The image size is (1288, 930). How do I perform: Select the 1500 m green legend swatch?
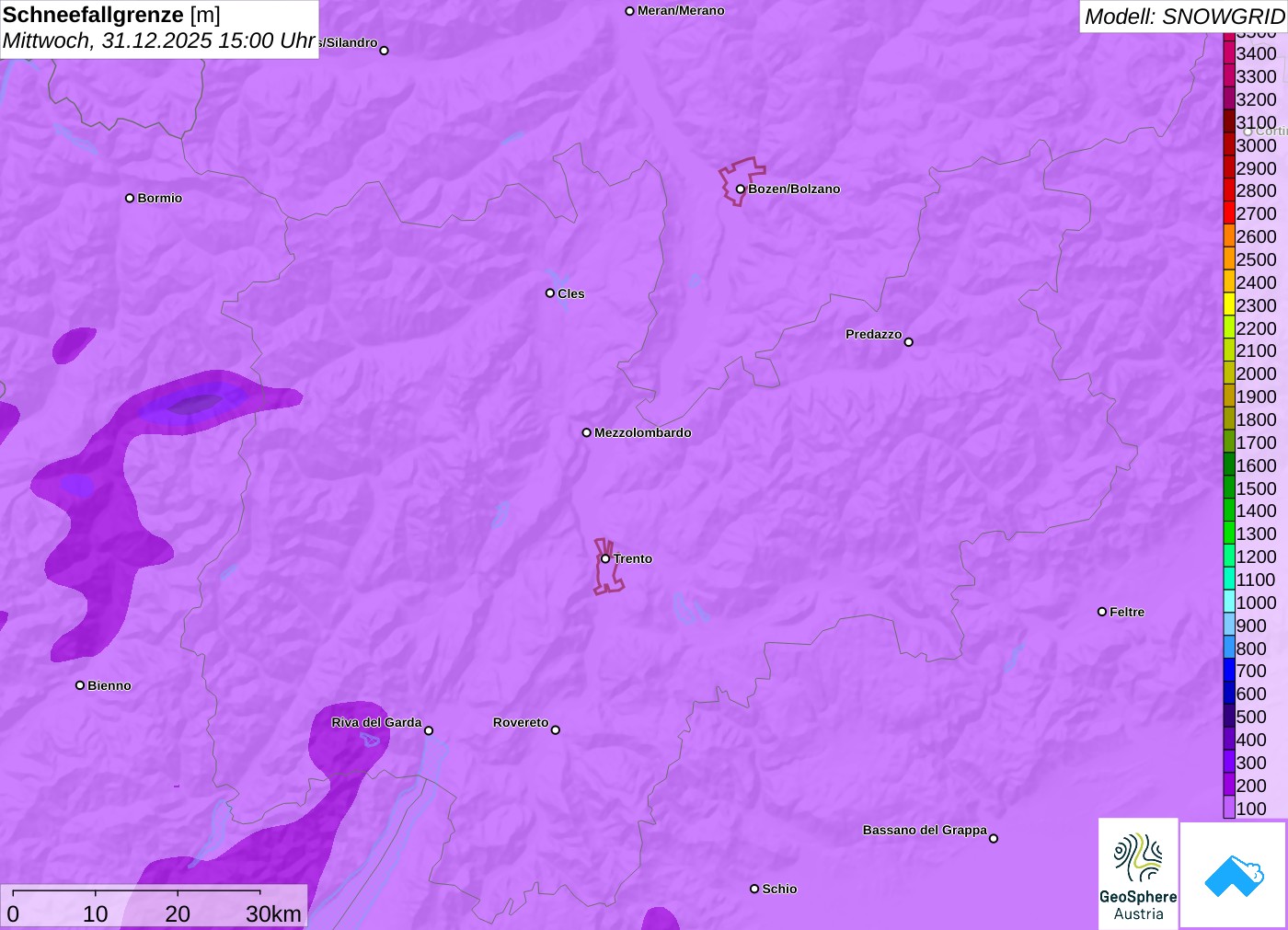1229,488
